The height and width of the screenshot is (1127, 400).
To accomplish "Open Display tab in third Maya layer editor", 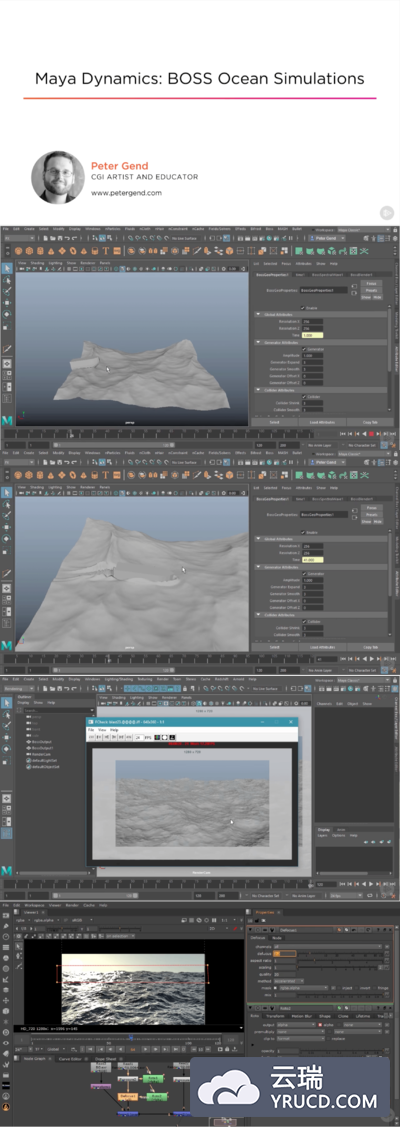I will point(324,829).
